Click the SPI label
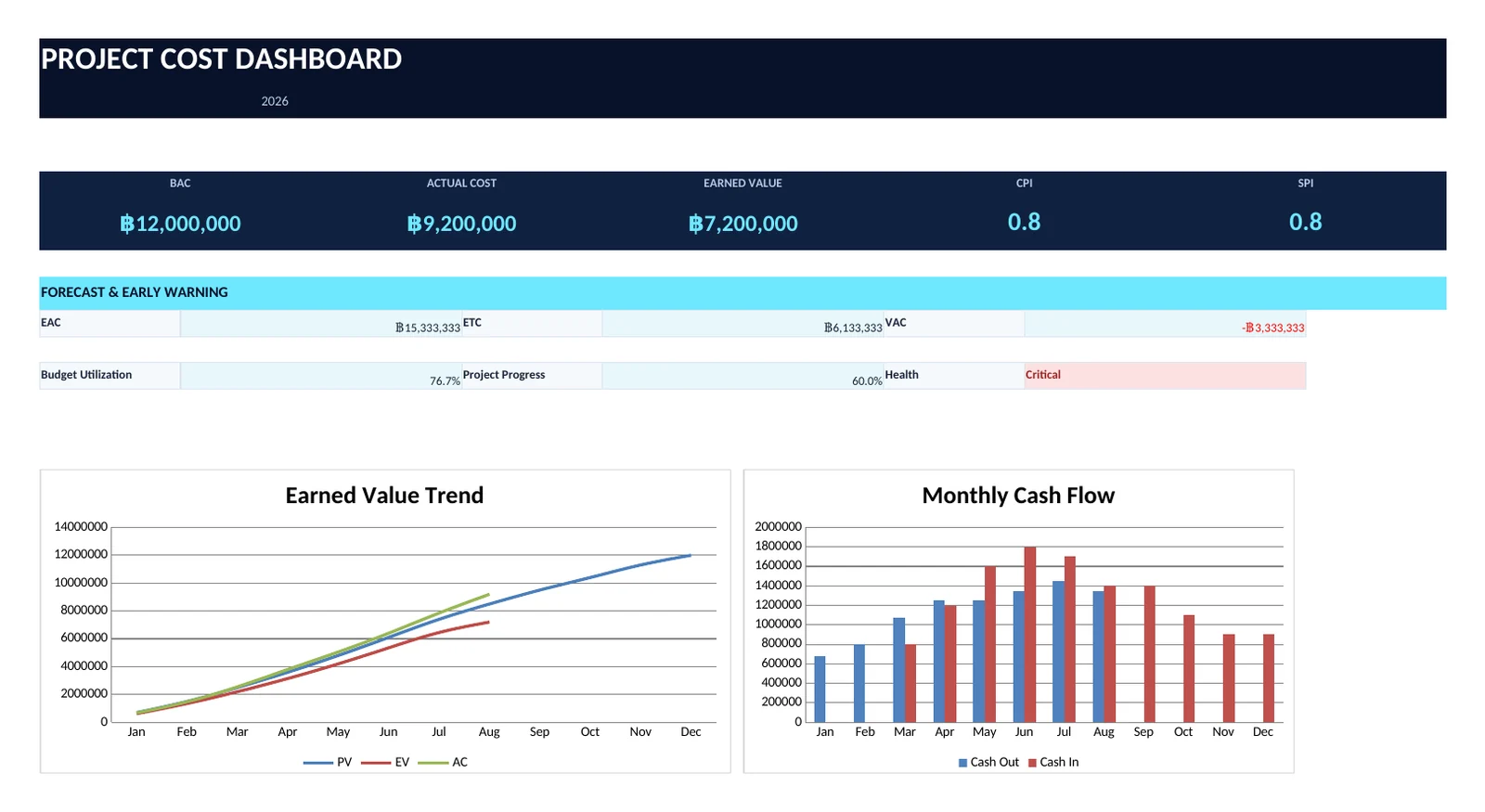Screen dimensions: 1485x812 click(1305, 184)
